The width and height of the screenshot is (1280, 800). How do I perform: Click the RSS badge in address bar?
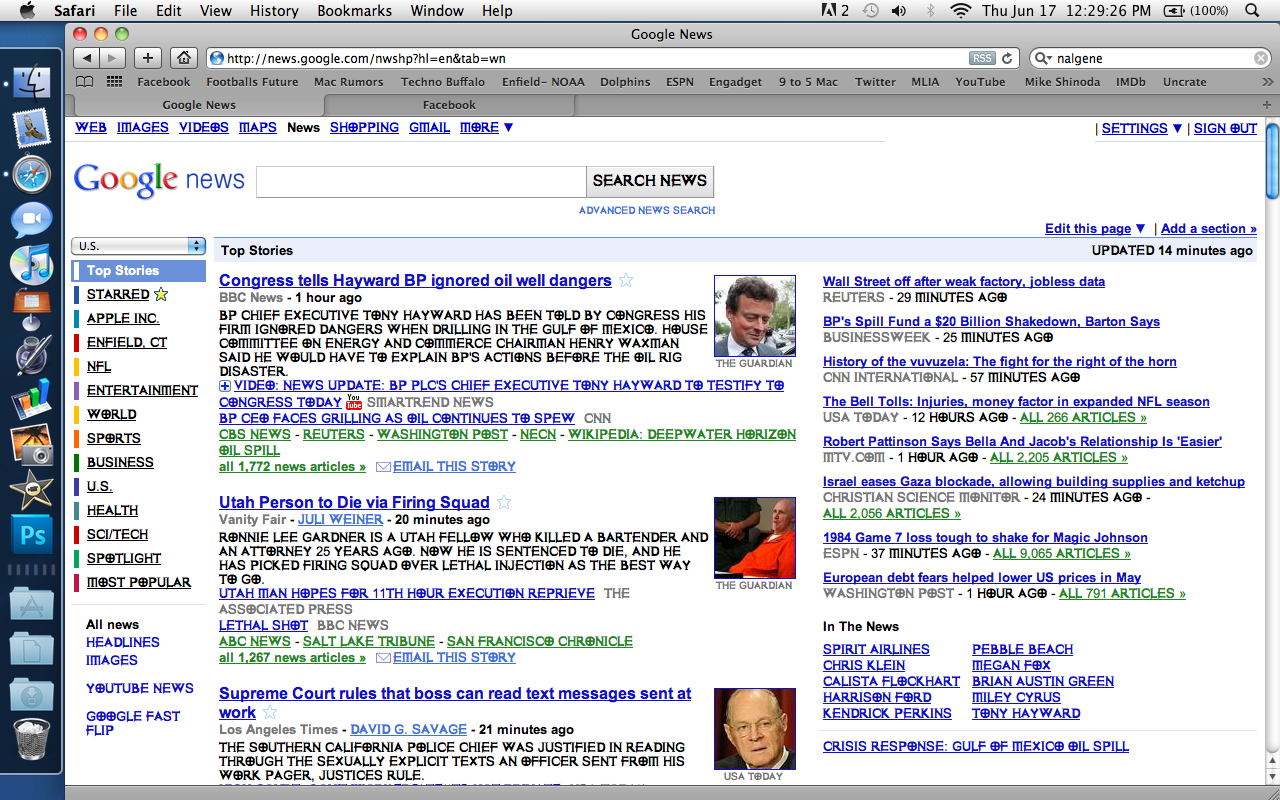pos(983,58)
